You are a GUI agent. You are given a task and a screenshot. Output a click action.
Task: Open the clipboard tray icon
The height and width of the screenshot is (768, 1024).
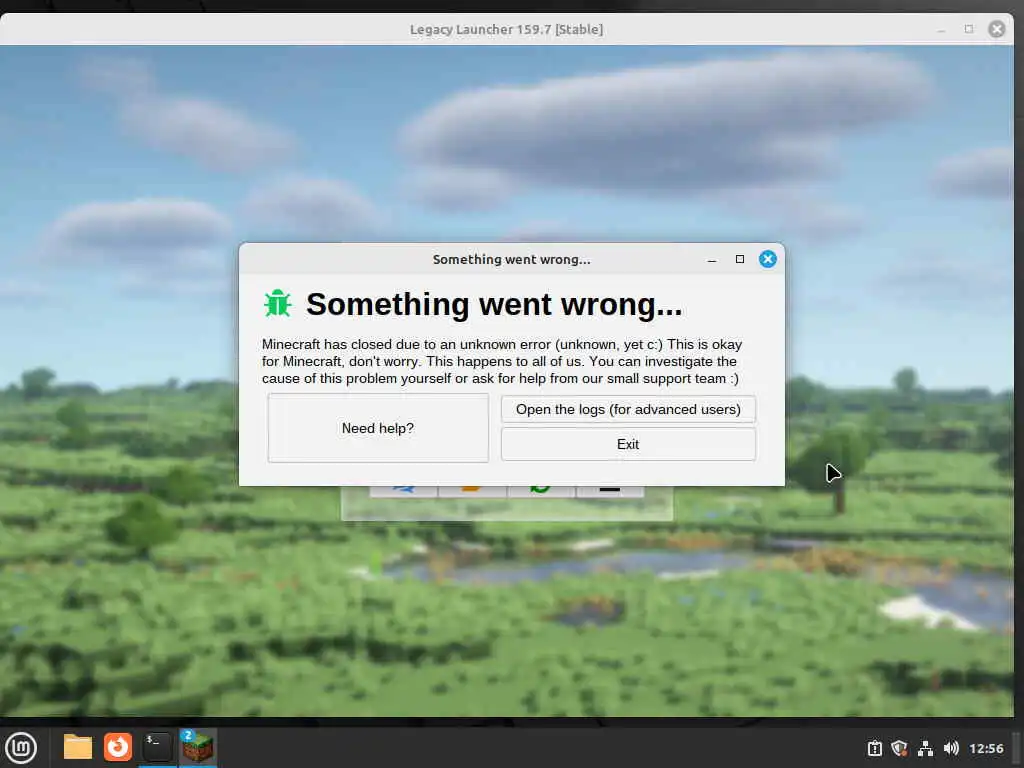click(874, 748)
